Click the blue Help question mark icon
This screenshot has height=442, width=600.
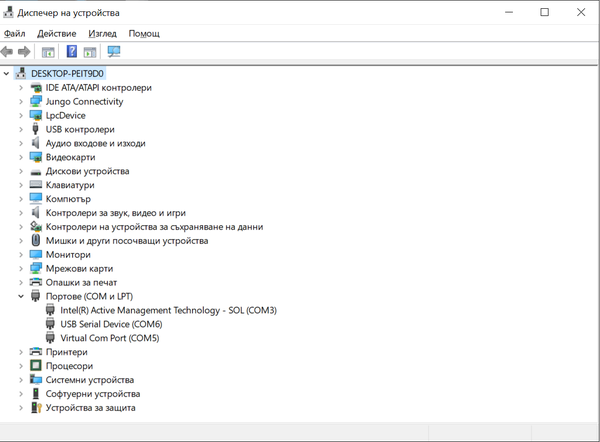point(72,51)
